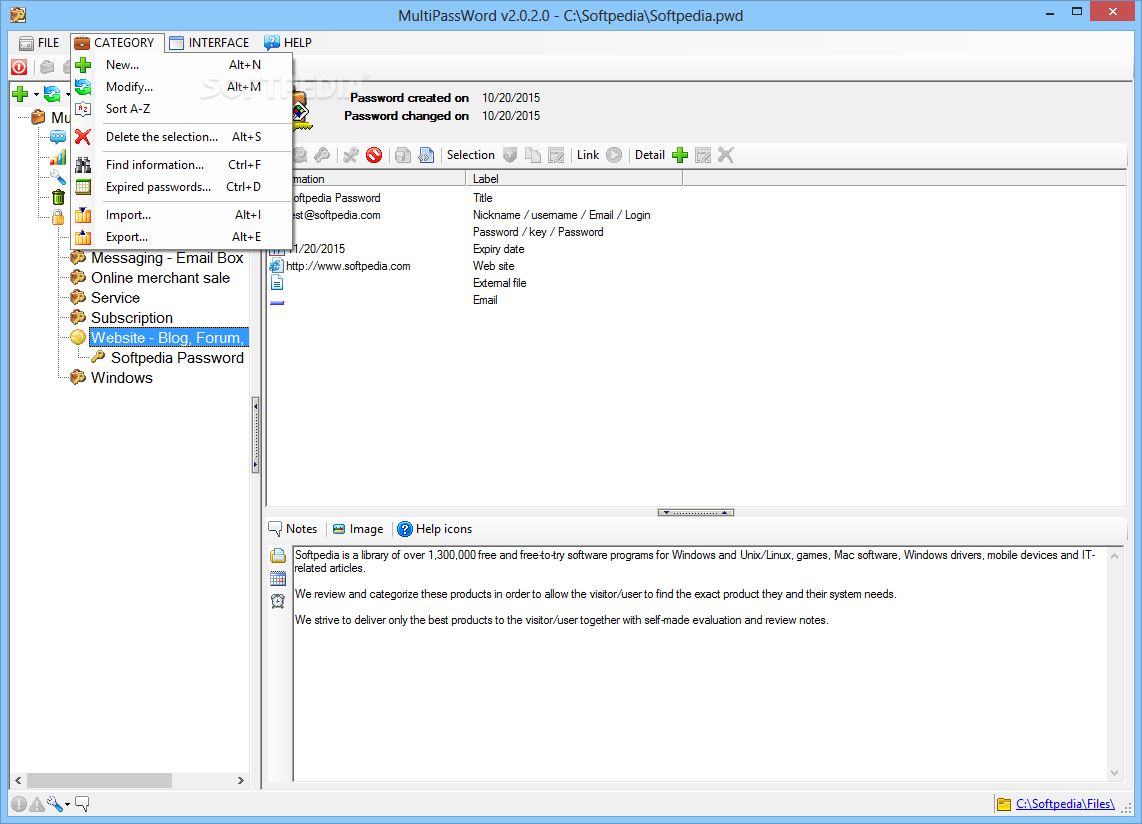Open the FILE menu
This screenshot has height=824, width=1142.
[x=39, y=43]
